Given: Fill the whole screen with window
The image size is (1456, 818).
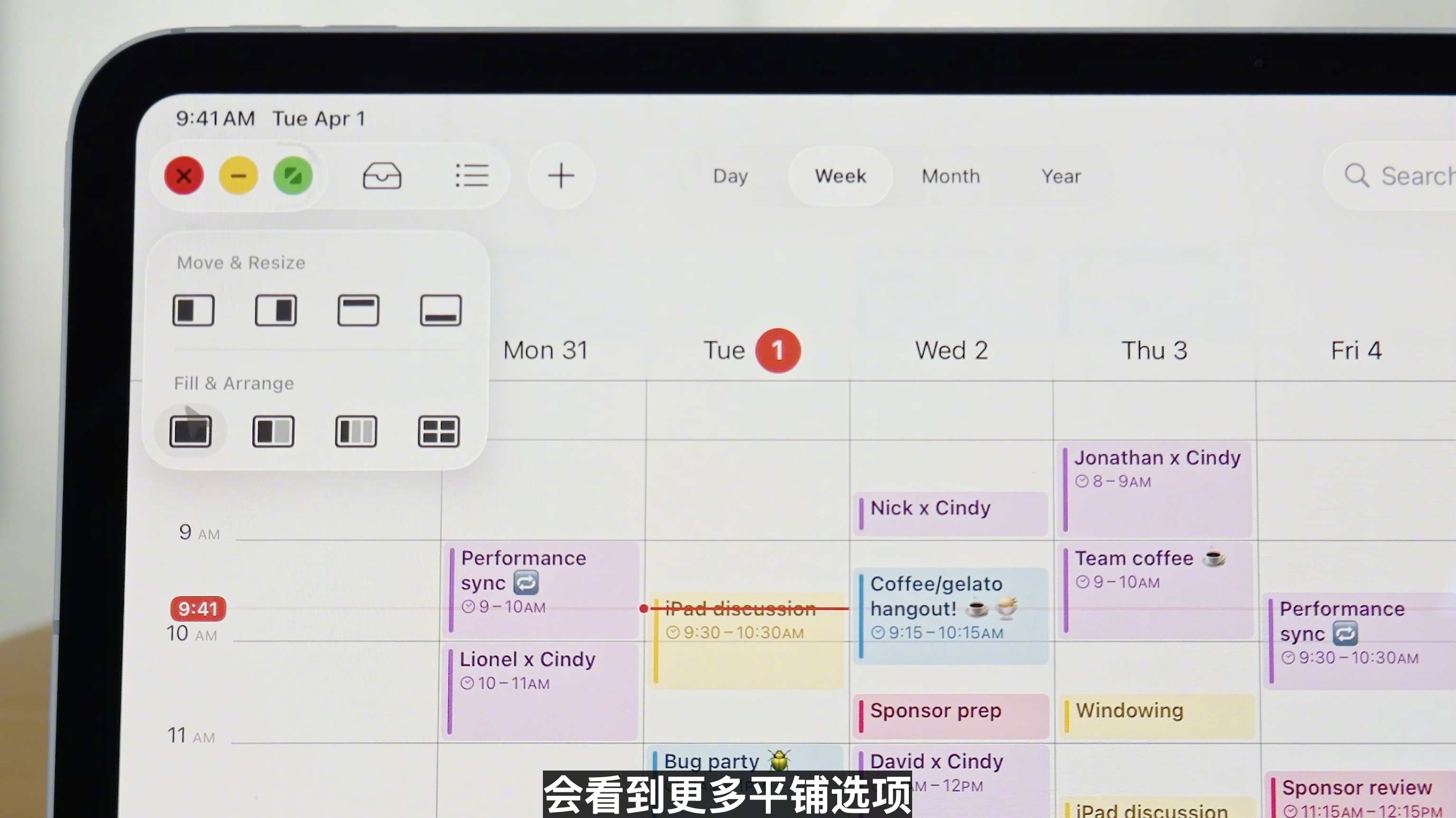Looking at the screenshot, I should (190, 432).
